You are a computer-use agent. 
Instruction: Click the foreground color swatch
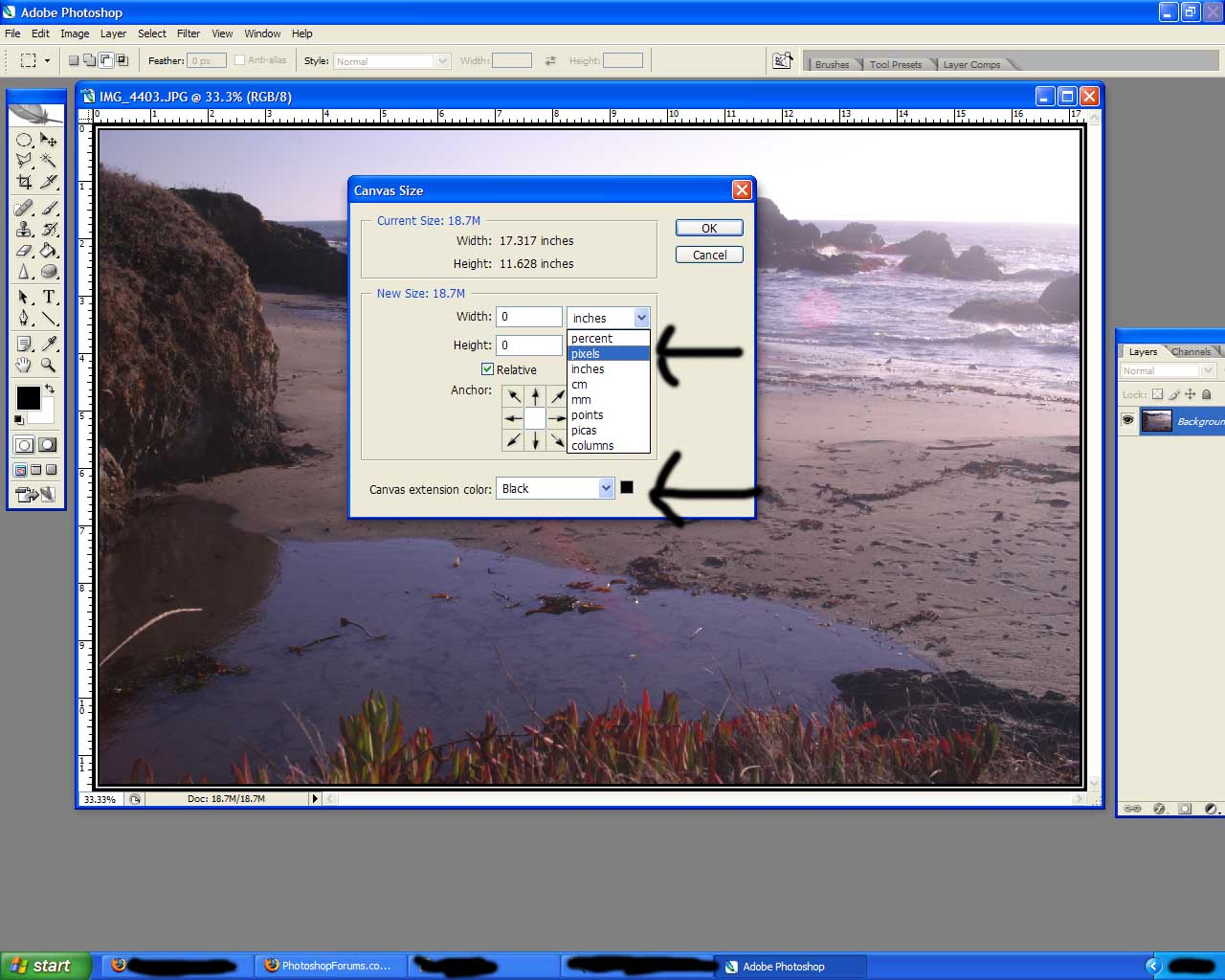coord(27,396)
